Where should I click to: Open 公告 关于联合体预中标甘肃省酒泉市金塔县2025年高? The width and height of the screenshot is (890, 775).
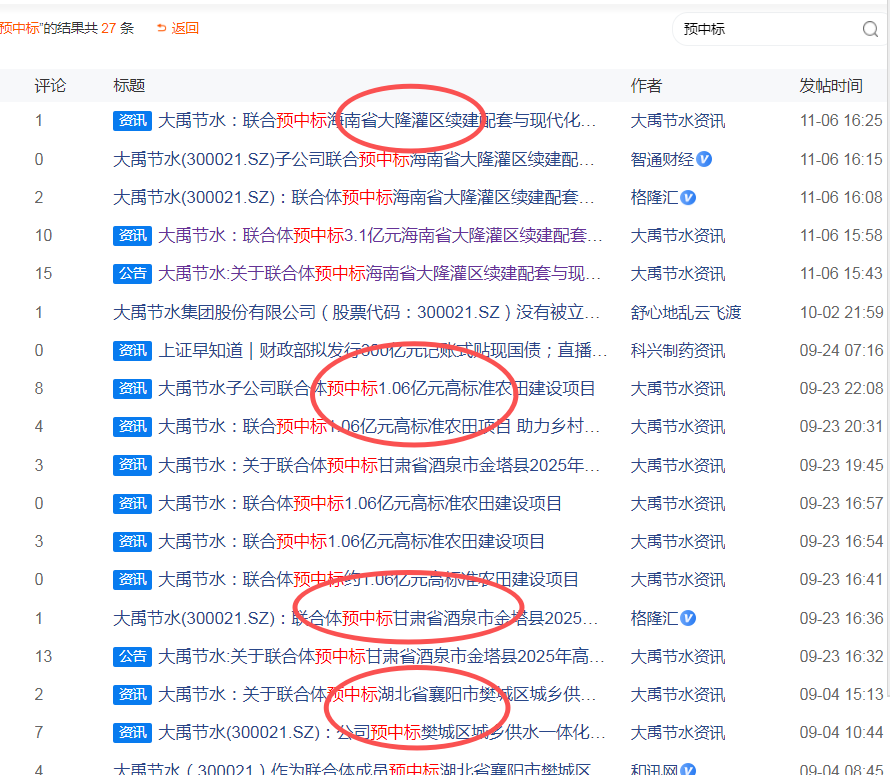381,656
